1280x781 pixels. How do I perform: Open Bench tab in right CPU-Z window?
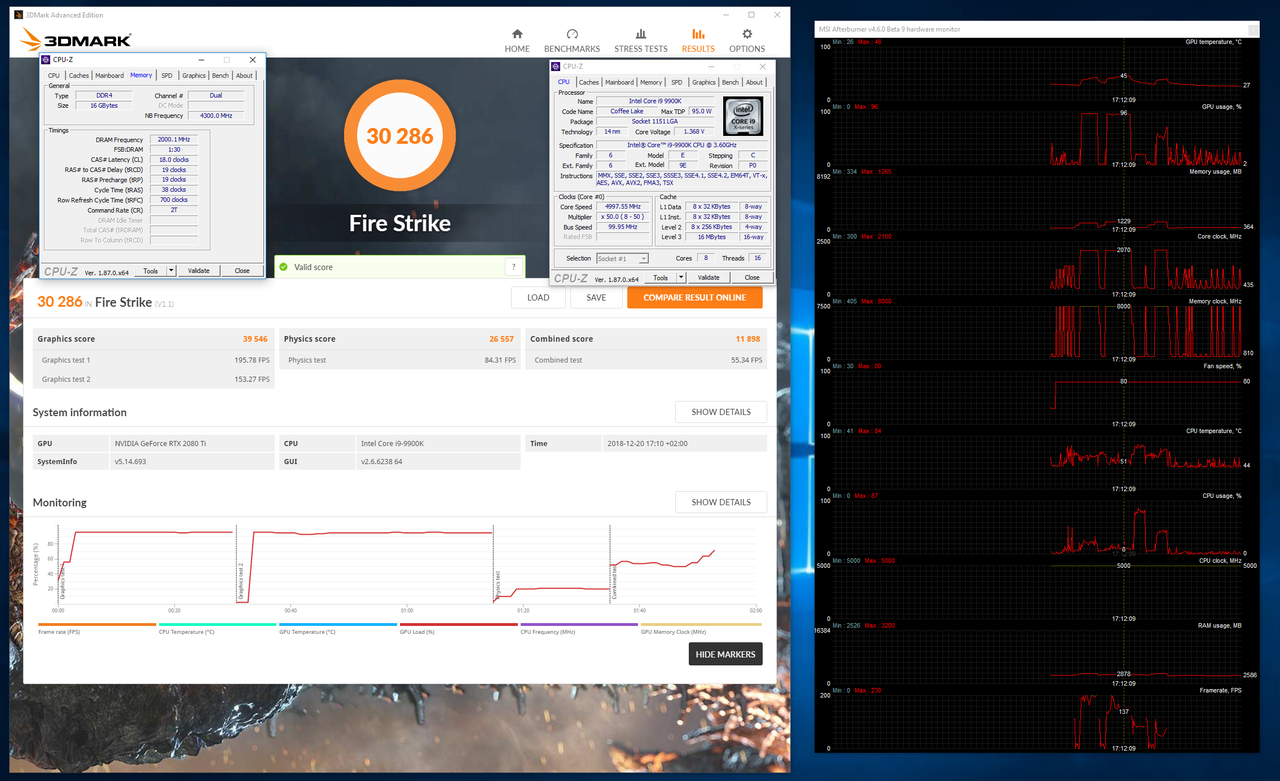pyautogui.click(x=730, y=82)
